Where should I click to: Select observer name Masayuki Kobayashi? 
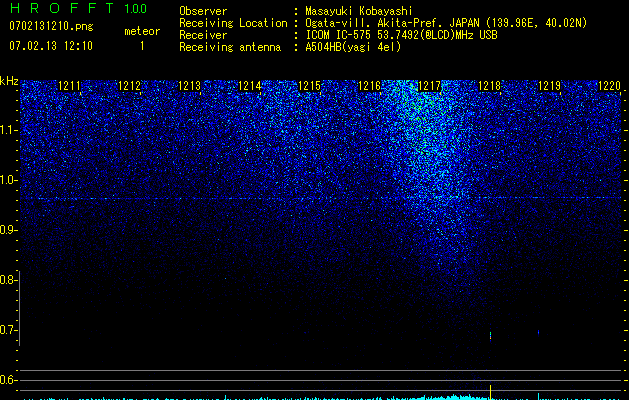[x=359, y=11]
